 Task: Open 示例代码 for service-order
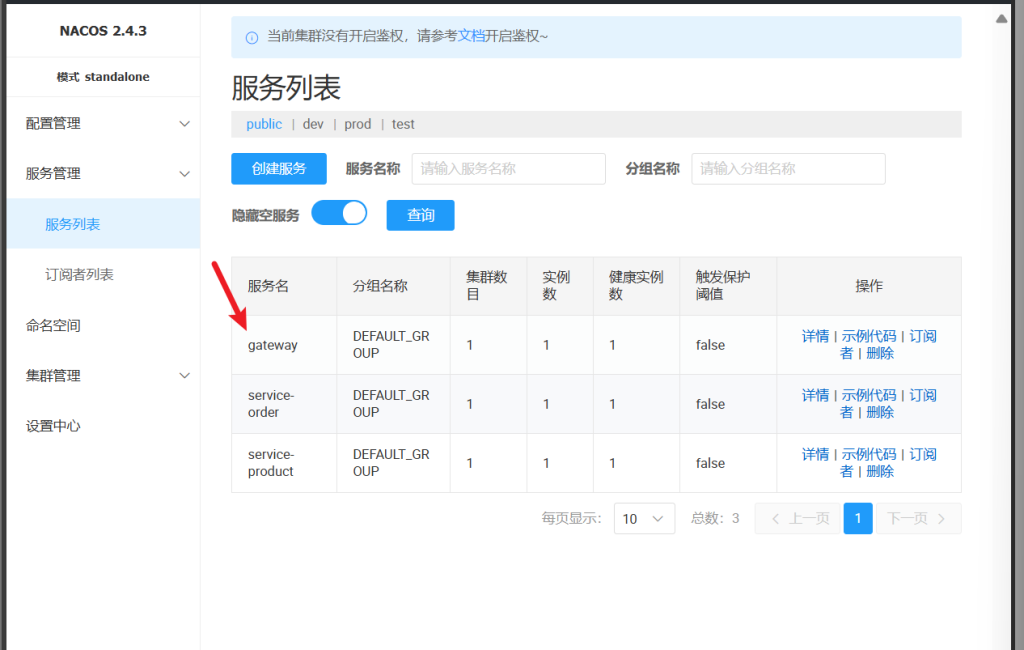[x=868, y=395]
